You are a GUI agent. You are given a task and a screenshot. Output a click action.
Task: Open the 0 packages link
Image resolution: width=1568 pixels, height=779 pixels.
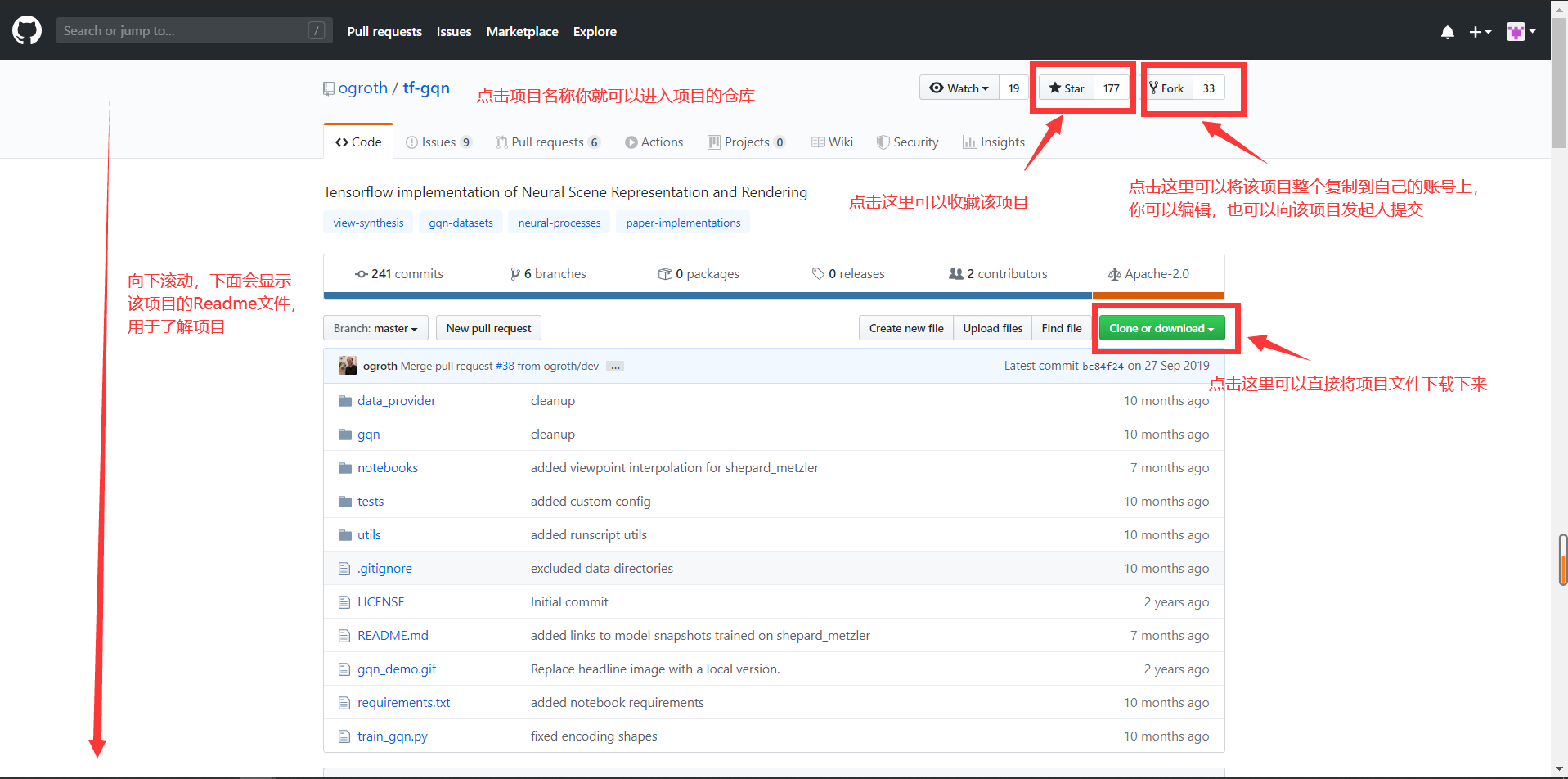point(699,273)
